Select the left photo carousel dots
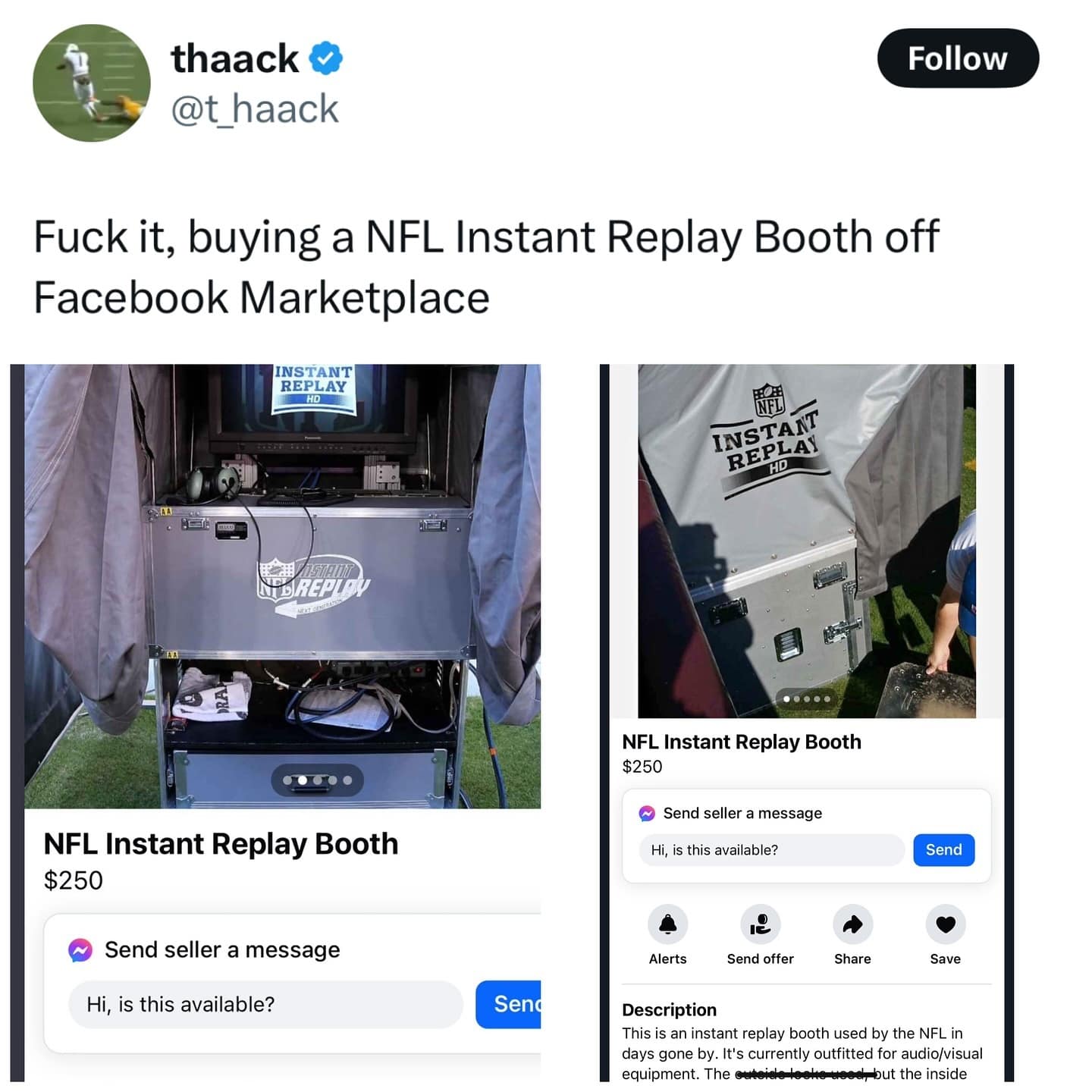The width and height of the screenshot is (1092, 1092). coord(317,780)
